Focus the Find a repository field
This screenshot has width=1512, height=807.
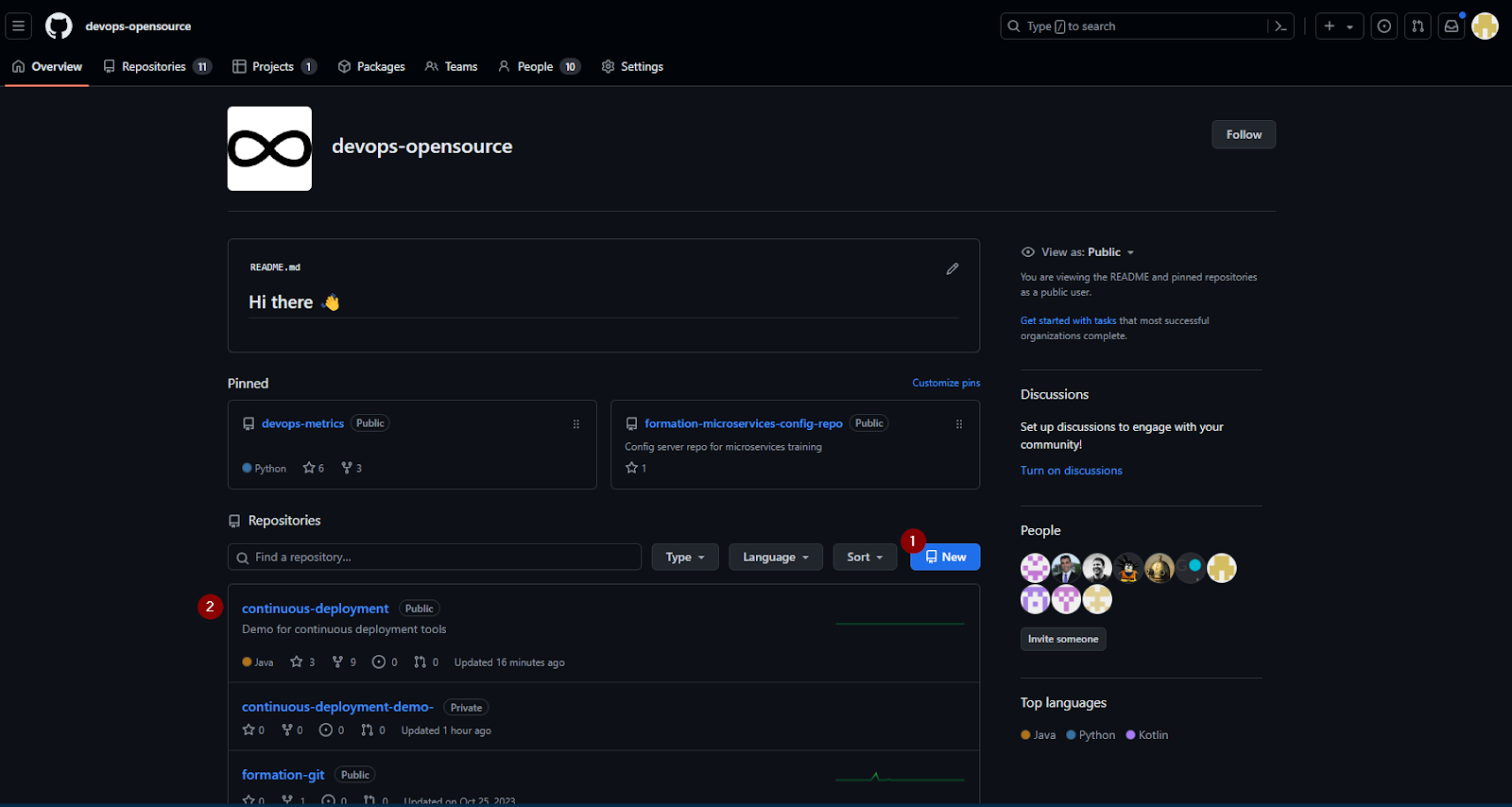[435, 557]
